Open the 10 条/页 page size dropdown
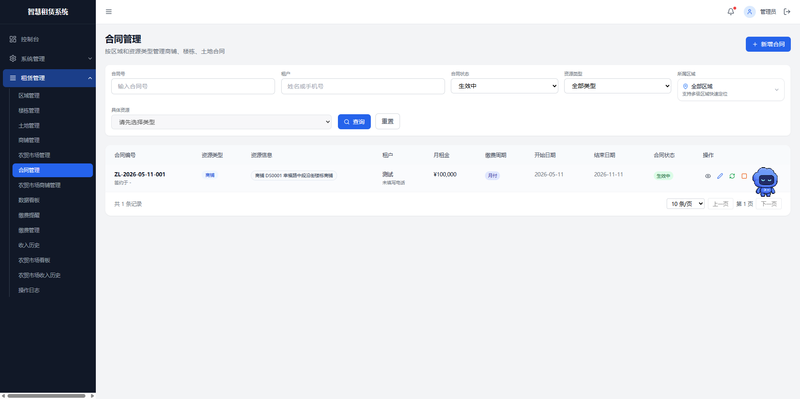The height and width of the screenshot is (399, 800). 685,204
